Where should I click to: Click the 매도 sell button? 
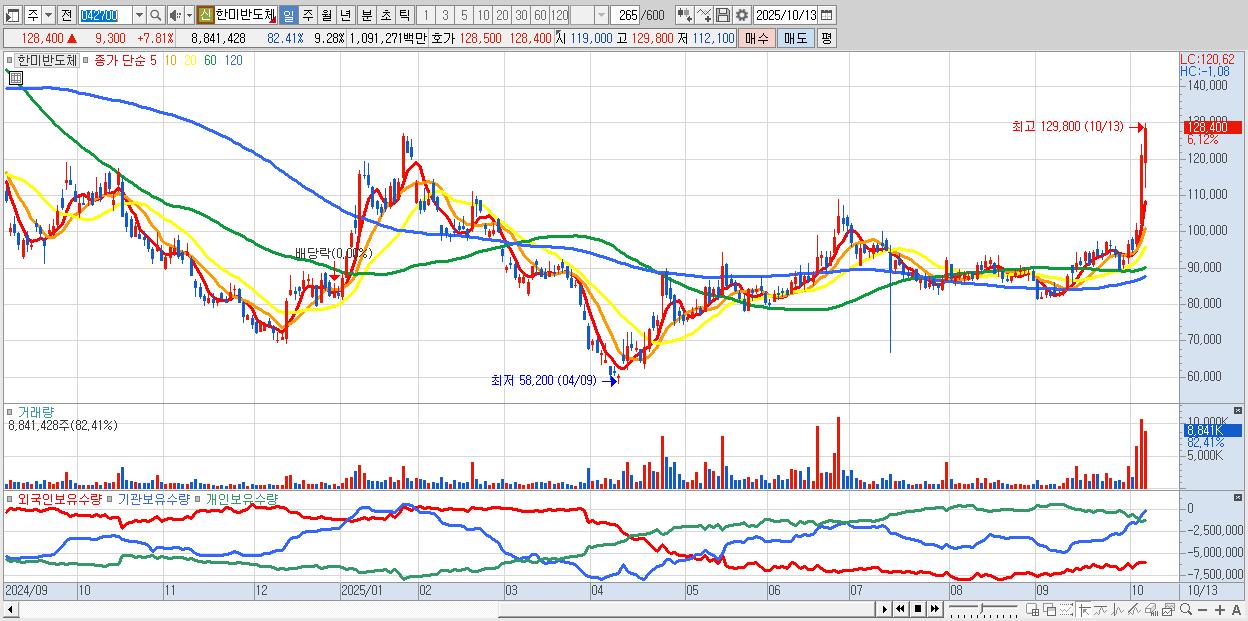pos(795,38)
